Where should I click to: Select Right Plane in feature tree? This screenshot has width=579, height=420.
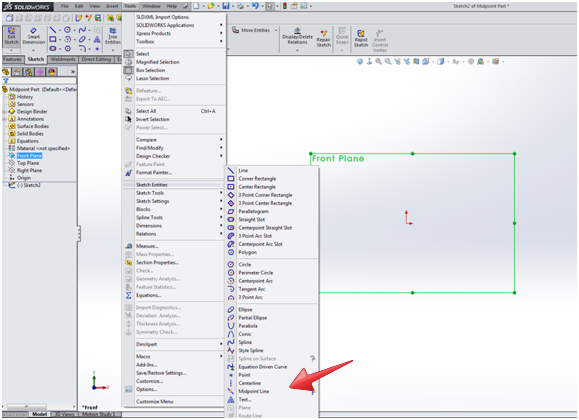point(29,170)
